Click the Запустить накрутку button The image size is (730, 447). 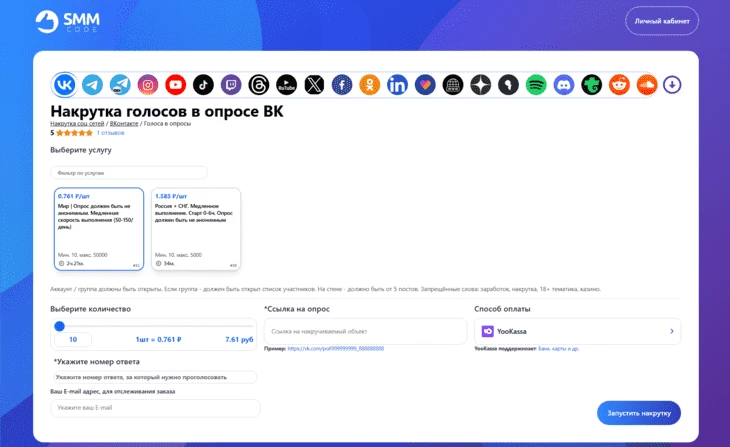(639, 413)
